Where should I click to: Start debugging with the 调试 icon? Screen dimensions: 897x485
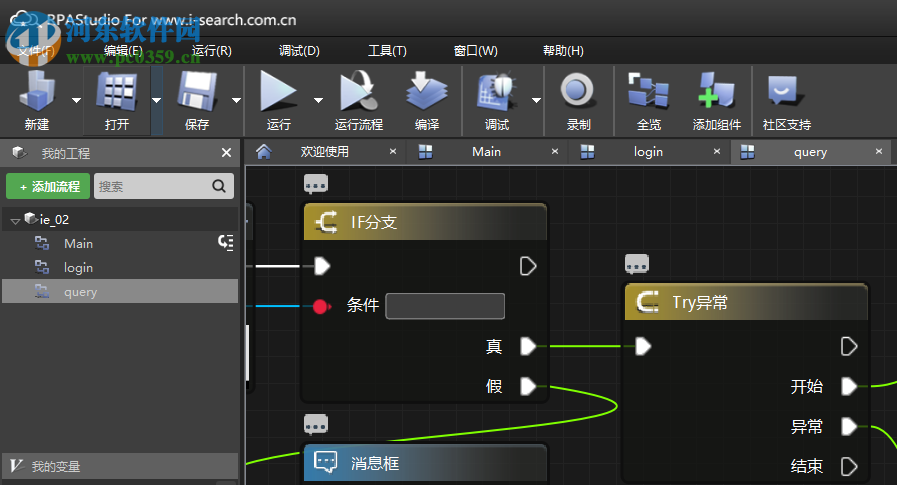click(496, 92)
